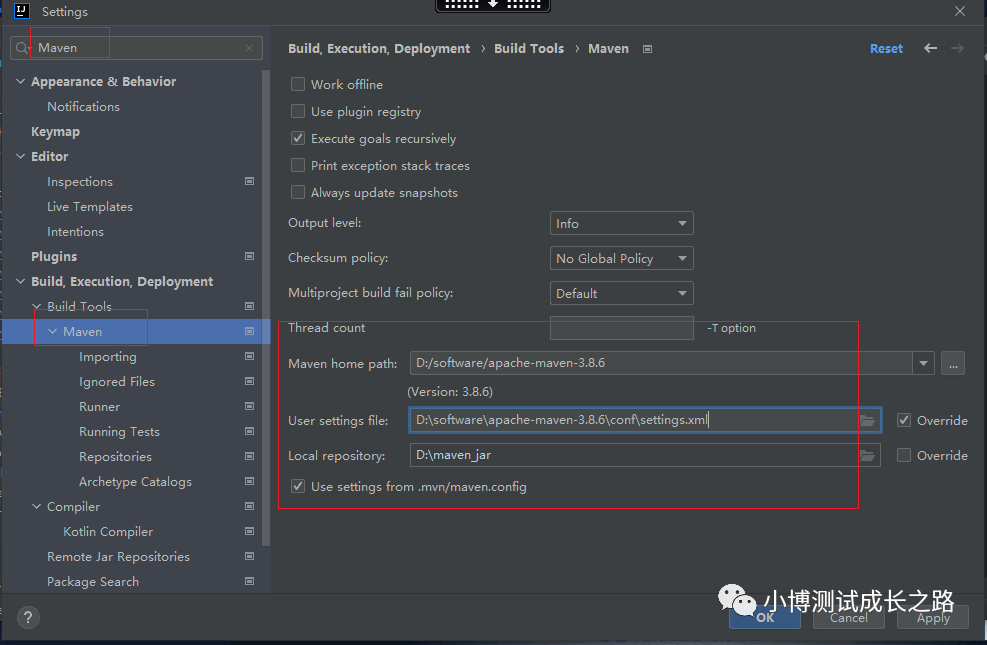
Task: Clear the Maven search text with X icon
Action: [x=249, y=48]
